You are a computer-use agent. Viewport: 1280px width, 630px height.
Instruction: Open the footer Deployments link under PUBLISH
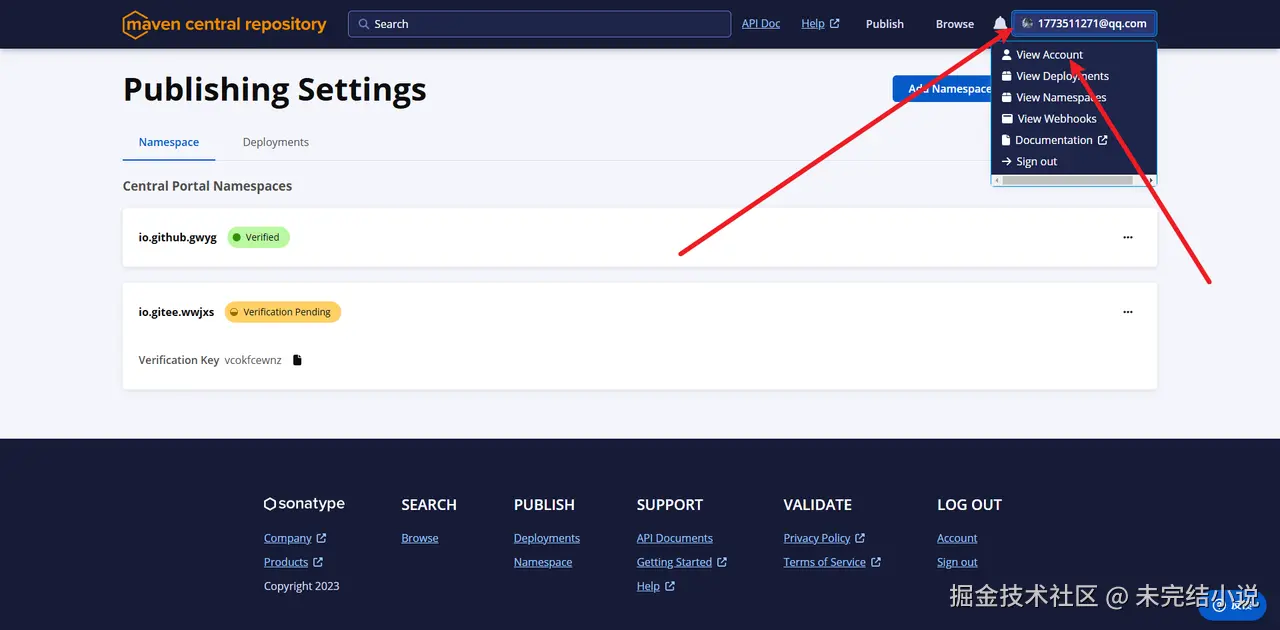click(547, 538)
